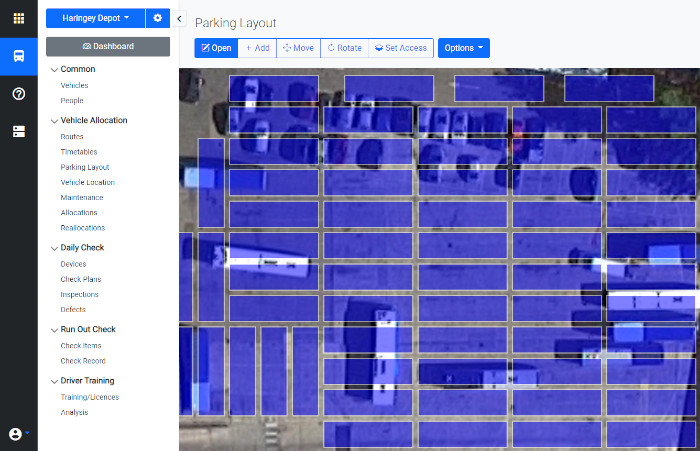Open Reallocations page
The height and width of the screenshot is (451, 700).
click(83, 228)
